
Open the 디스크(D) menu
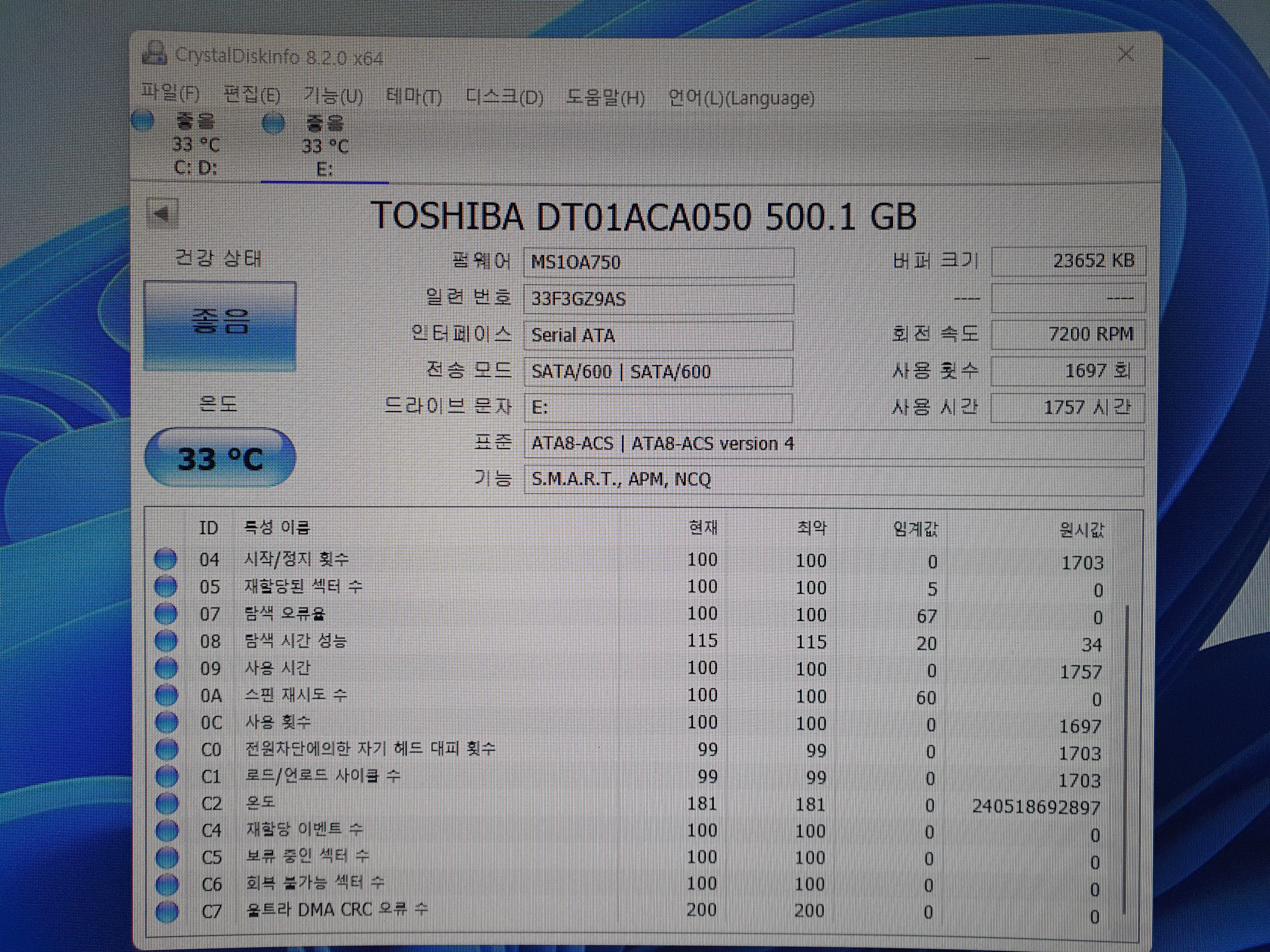pos(504,97)
